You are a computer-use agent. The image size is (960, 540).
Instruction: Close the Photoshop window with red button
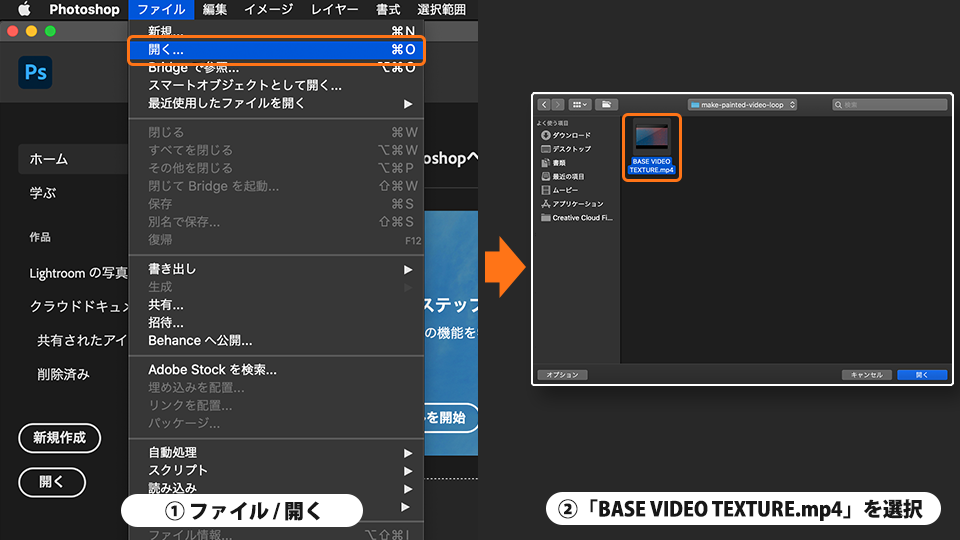[x=12, y=31]
